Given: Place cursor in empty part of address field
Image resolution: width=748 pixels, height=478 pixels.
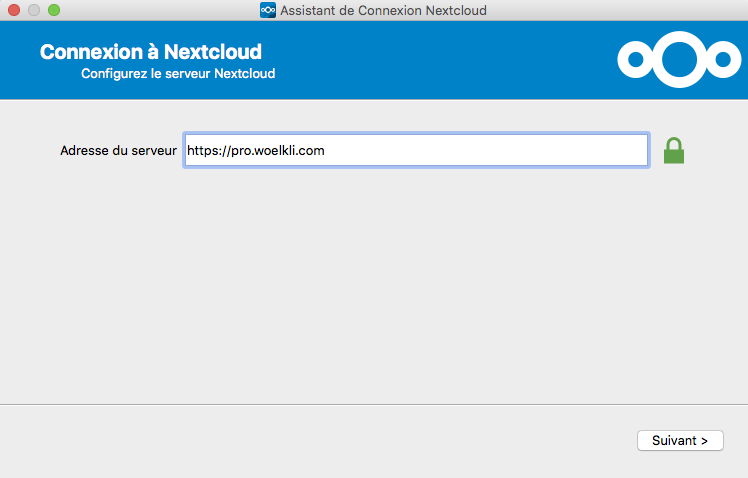Looking at the screenshot, I should pos(487,150).
